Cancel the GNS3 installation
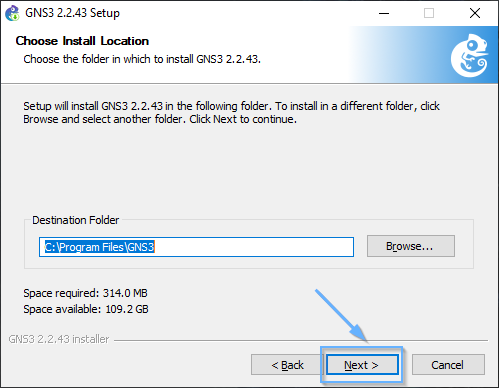 tap(448, 365)
